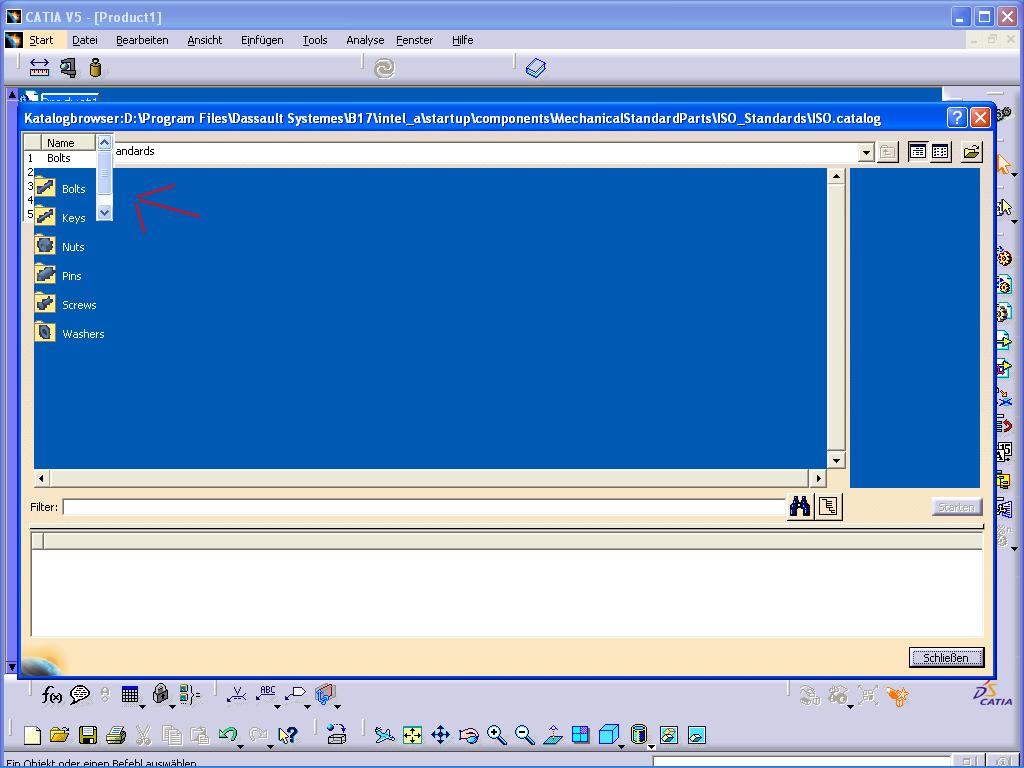This screenshot has width=1024, height=768.
Task: Expand the Design Table dropdown arrow
Action: [142, 706]
